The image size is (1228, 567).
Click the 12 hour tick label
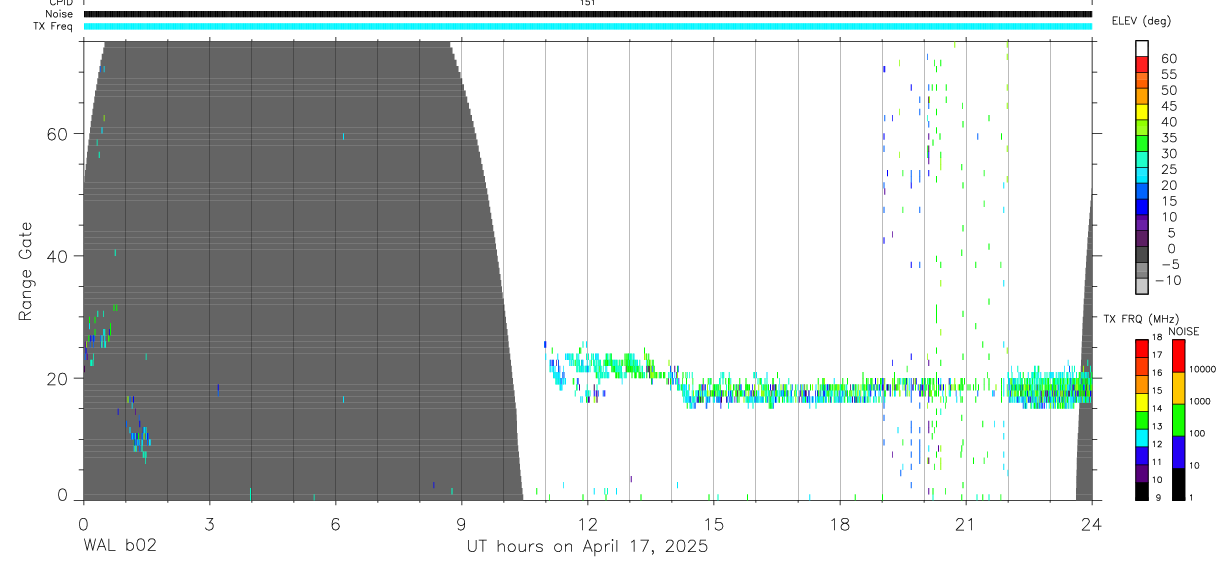pyautogui.click(x=587, y=522)
